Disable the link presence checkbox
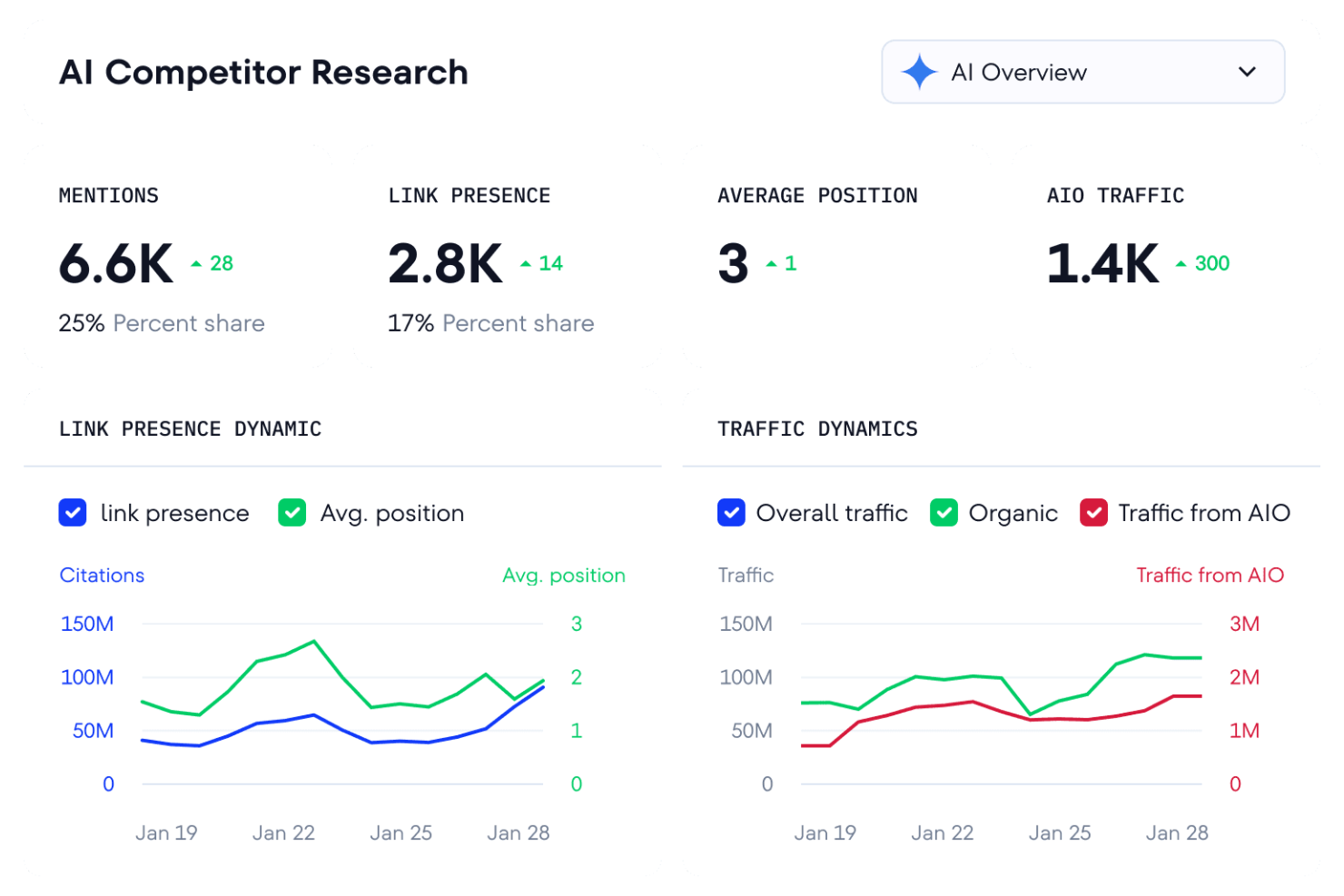This screenshot has height=896, width=1344. (72, 513)
